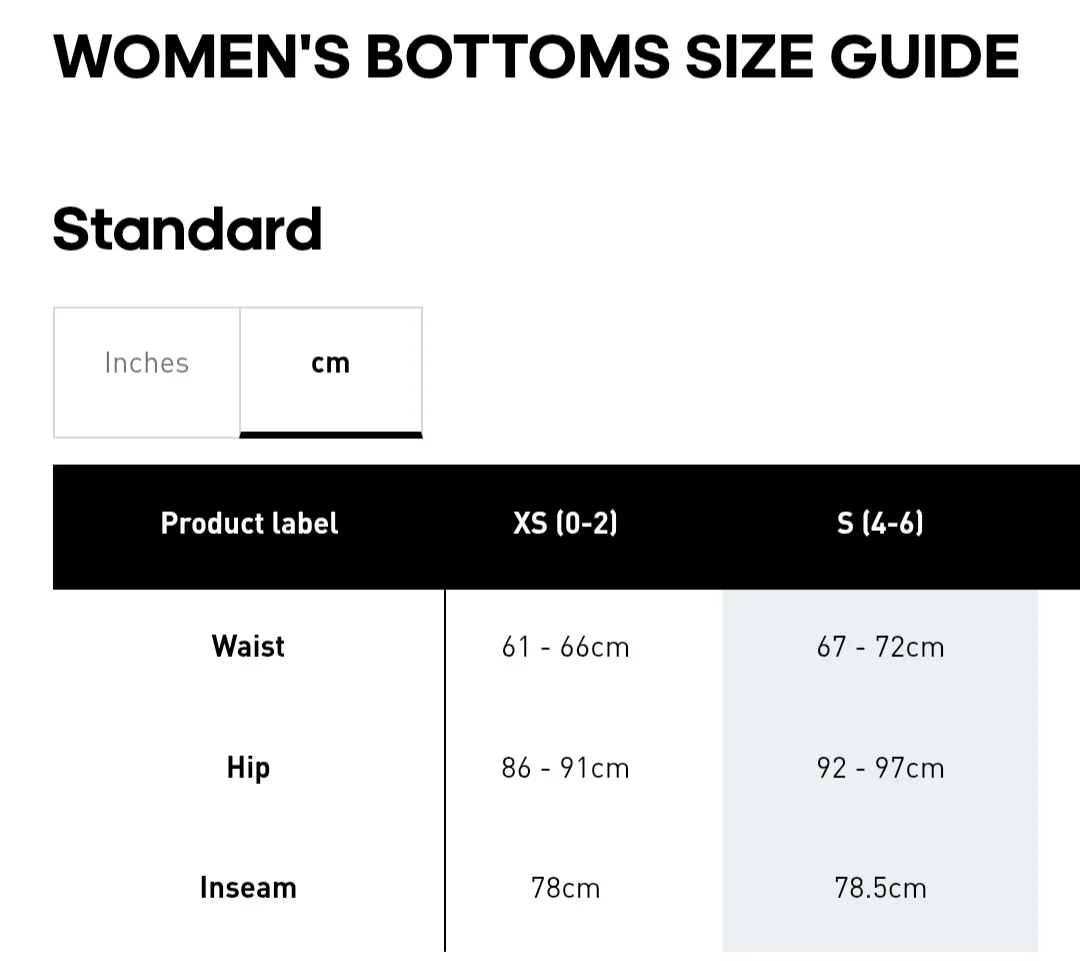The image size is (1080, 961).
Task: Click the Product label header cell
Action: pyautogui.click(x=248, y=524)
